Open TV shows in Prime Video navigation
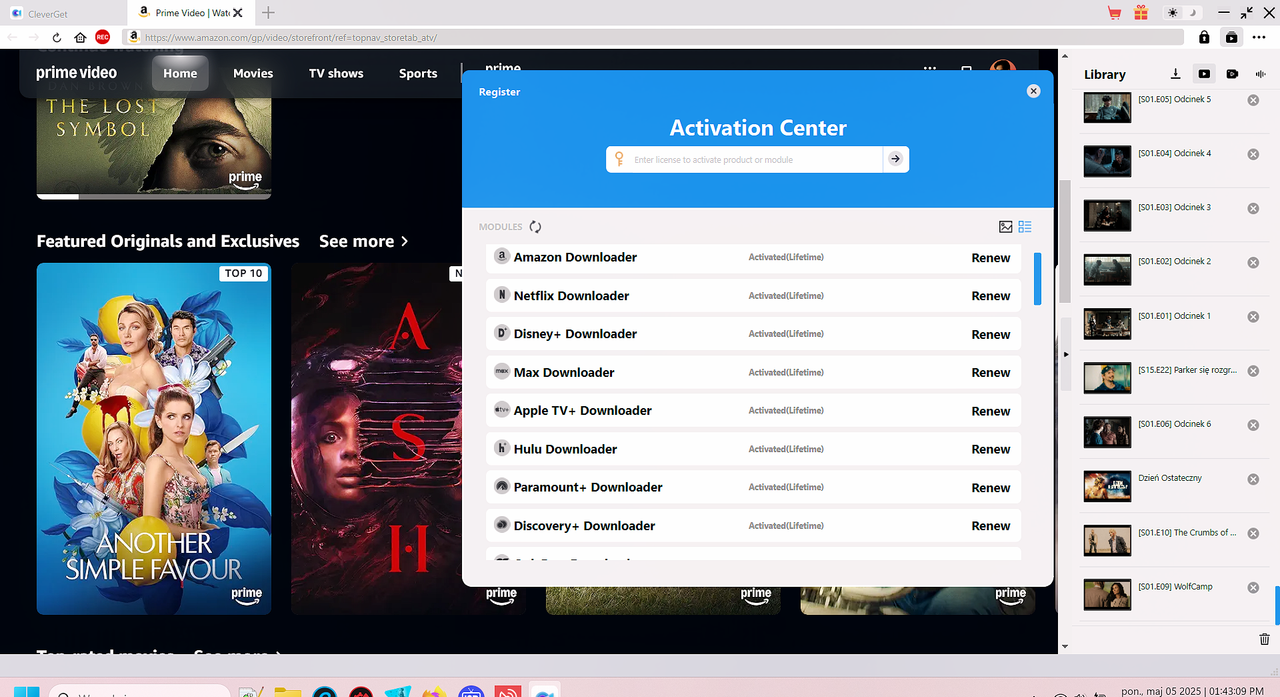The height and width of the screenshot is (697, 1280). (x=336, y=73)
